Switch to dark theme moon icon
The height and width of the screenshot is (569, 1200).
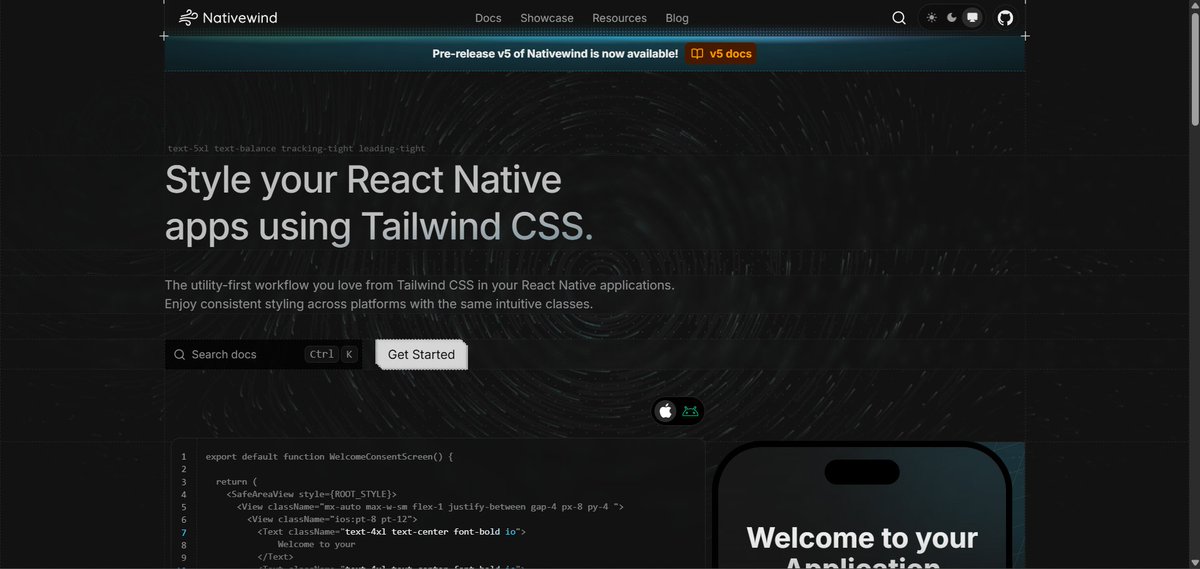coord(952,18)
